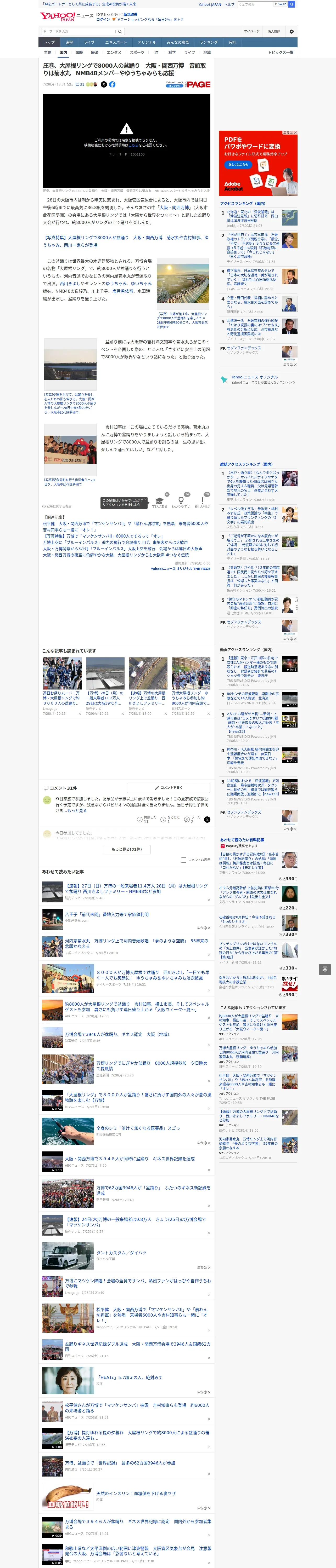Report article via 記事に関する報告

point(57,506)
